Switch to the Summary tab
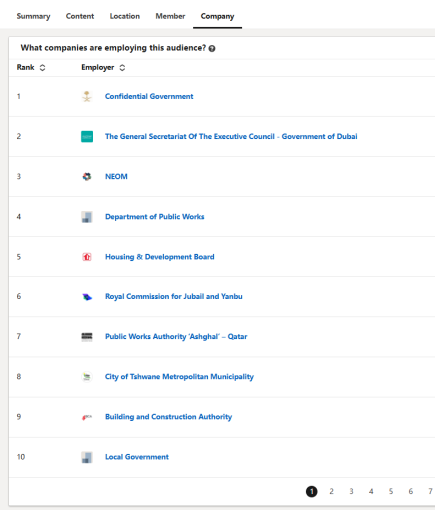This screenshot has height=510, width=435. (33, 16)
